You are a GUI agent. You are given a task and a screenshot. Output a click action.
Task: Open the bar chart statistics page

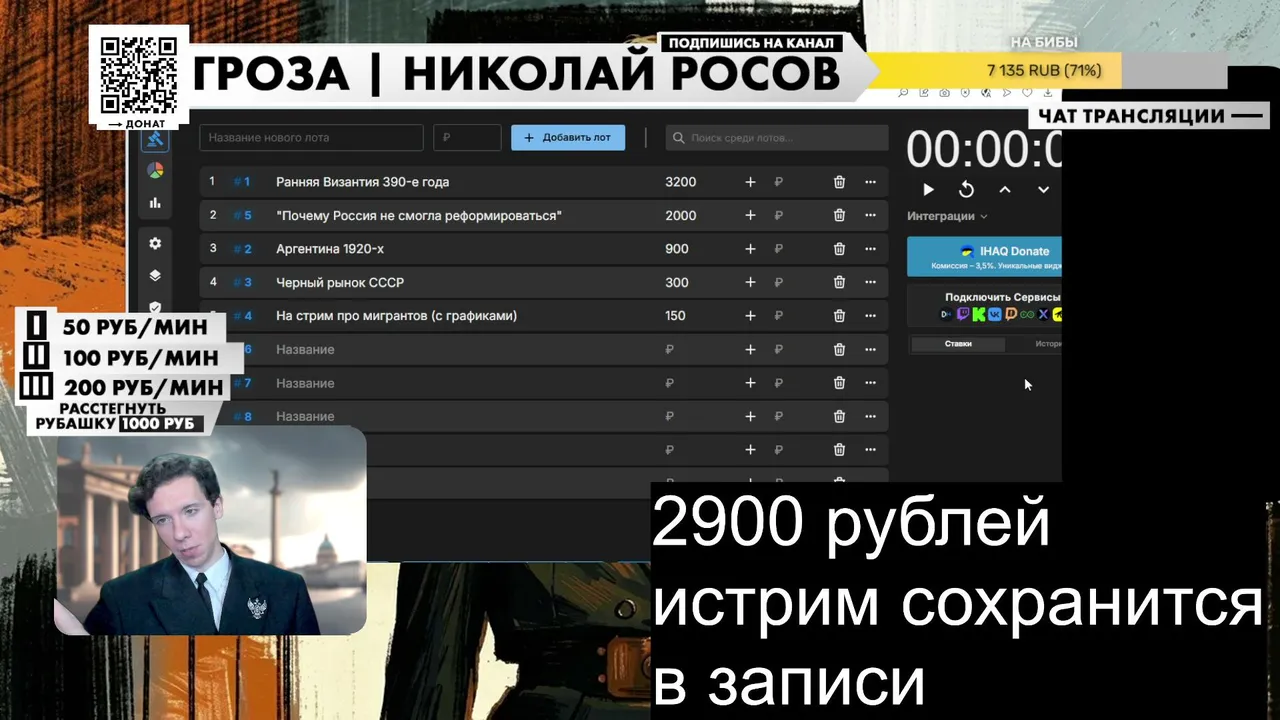point(155,203)
